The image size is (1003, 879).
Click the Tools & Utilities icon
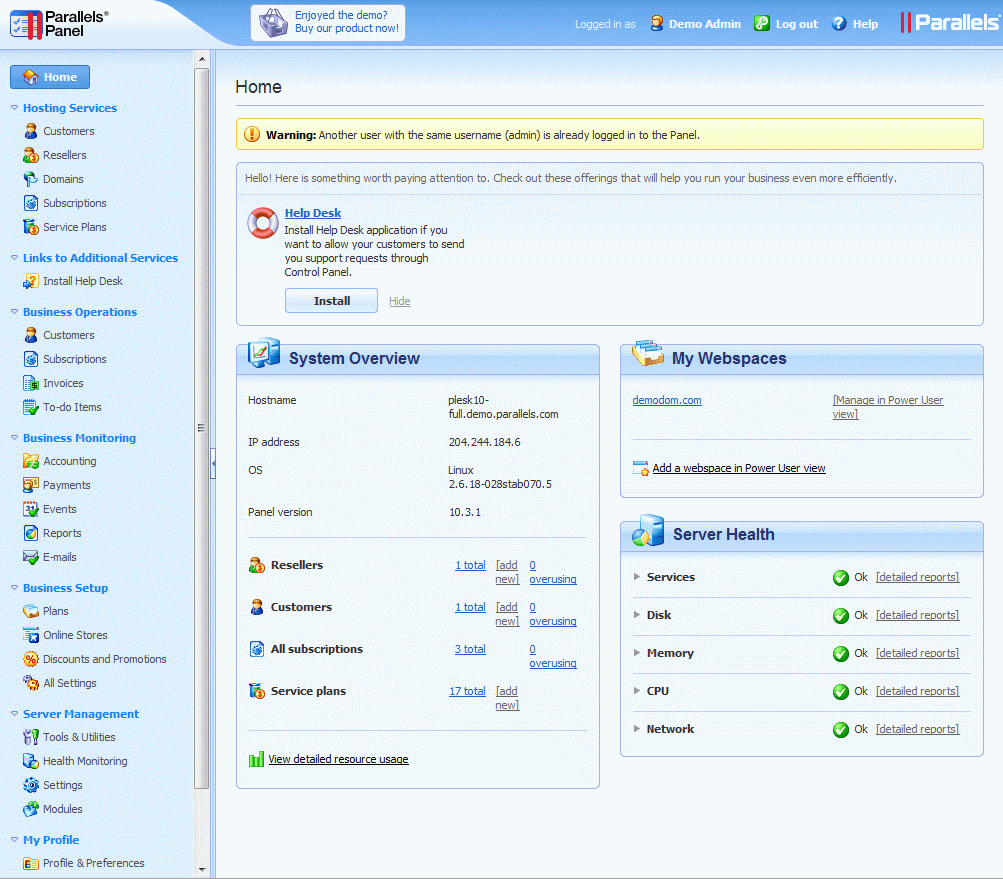(31, 737)
